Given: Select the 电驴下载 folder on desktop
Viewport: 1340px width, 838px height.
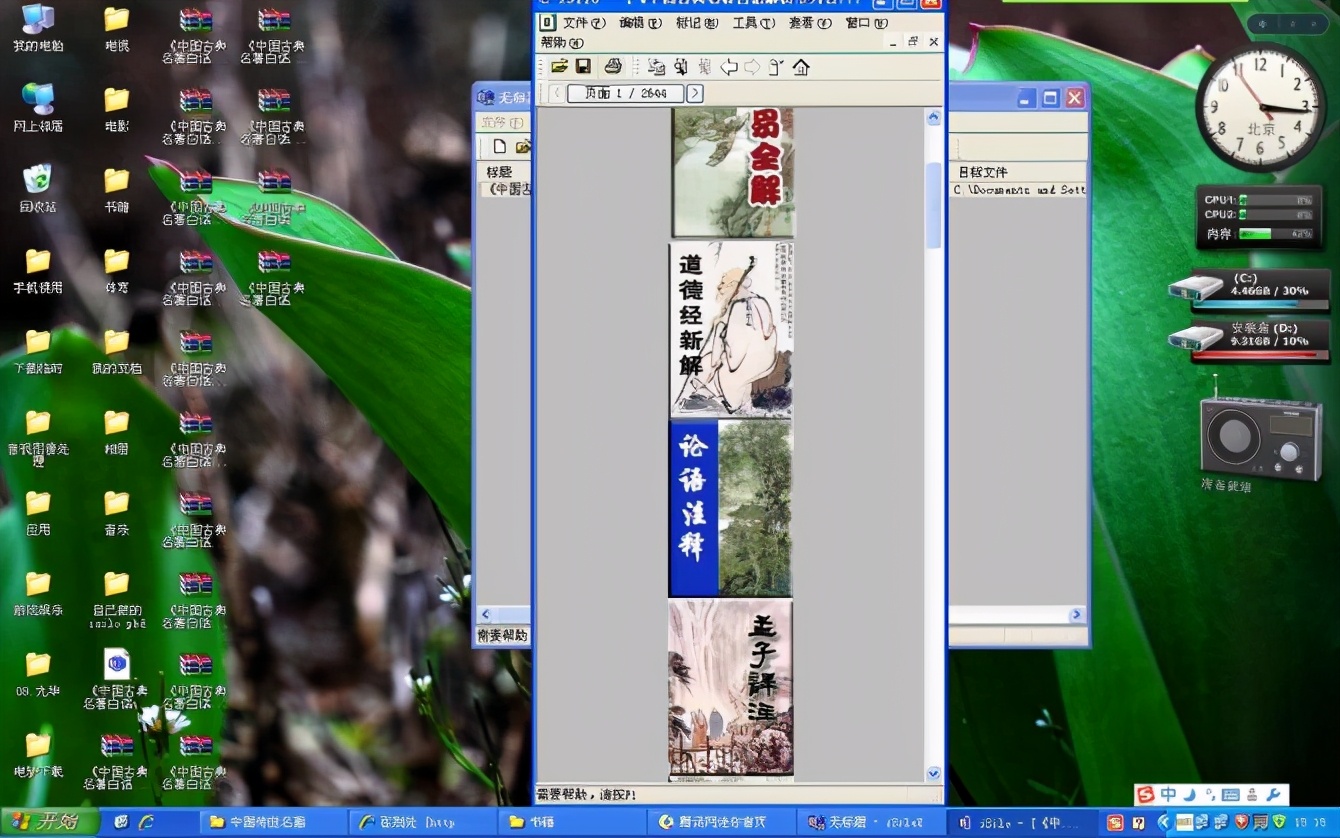Looking at the screenshot, I should [x=38, y=756].
